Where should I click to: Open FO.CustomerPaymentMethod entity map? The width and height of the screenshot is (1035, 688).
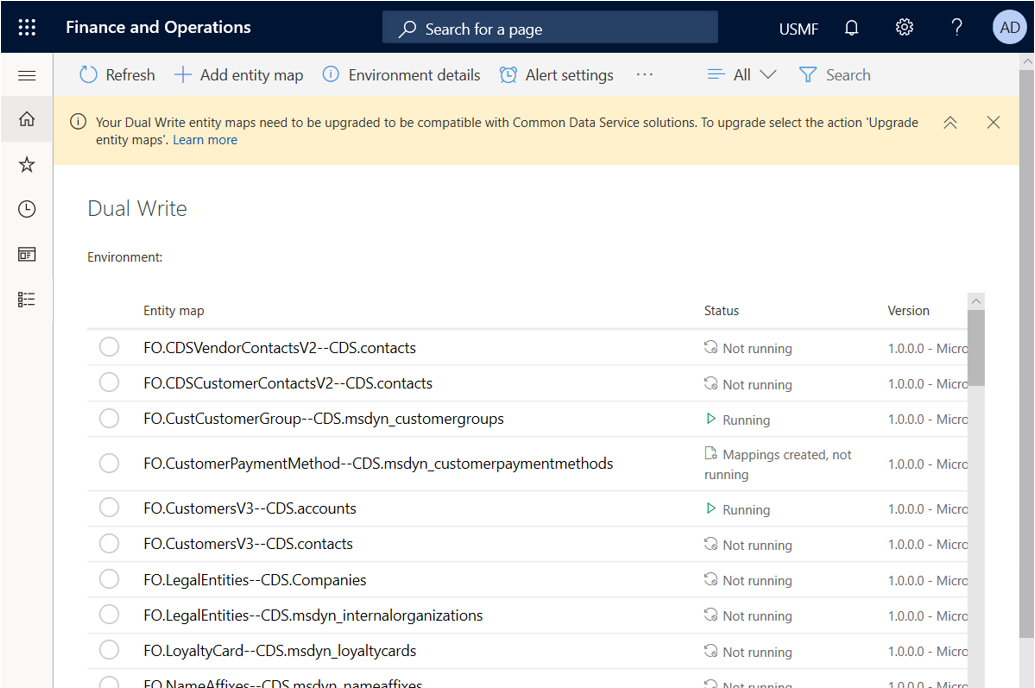tap(378, 464)
